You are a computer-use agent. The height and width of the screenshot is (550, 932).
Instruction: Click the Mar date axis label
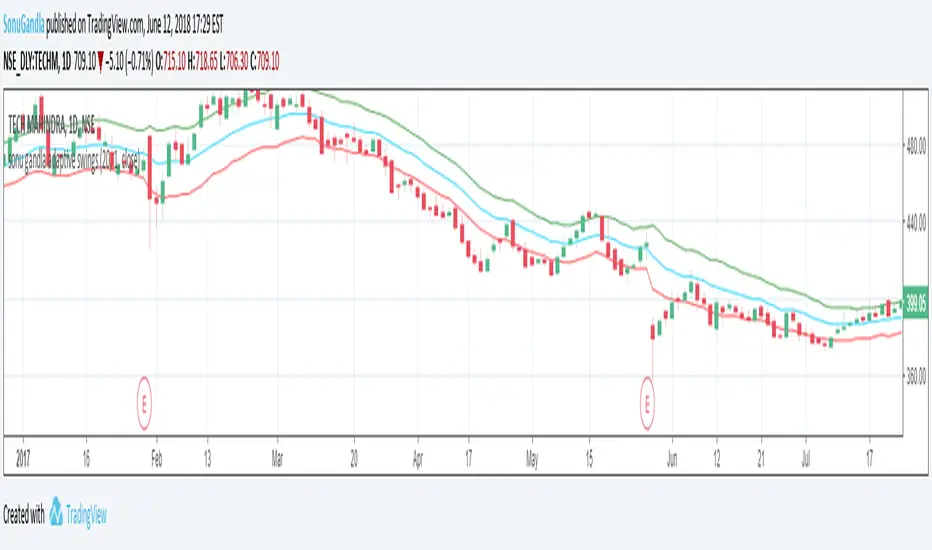(277, 459)
